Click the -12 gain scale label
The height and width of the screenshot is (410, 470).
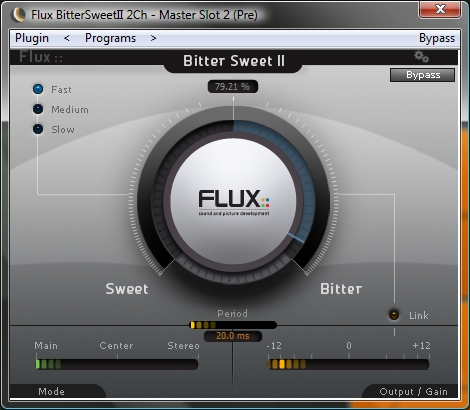pyautogui.click(x=274, y=346)
